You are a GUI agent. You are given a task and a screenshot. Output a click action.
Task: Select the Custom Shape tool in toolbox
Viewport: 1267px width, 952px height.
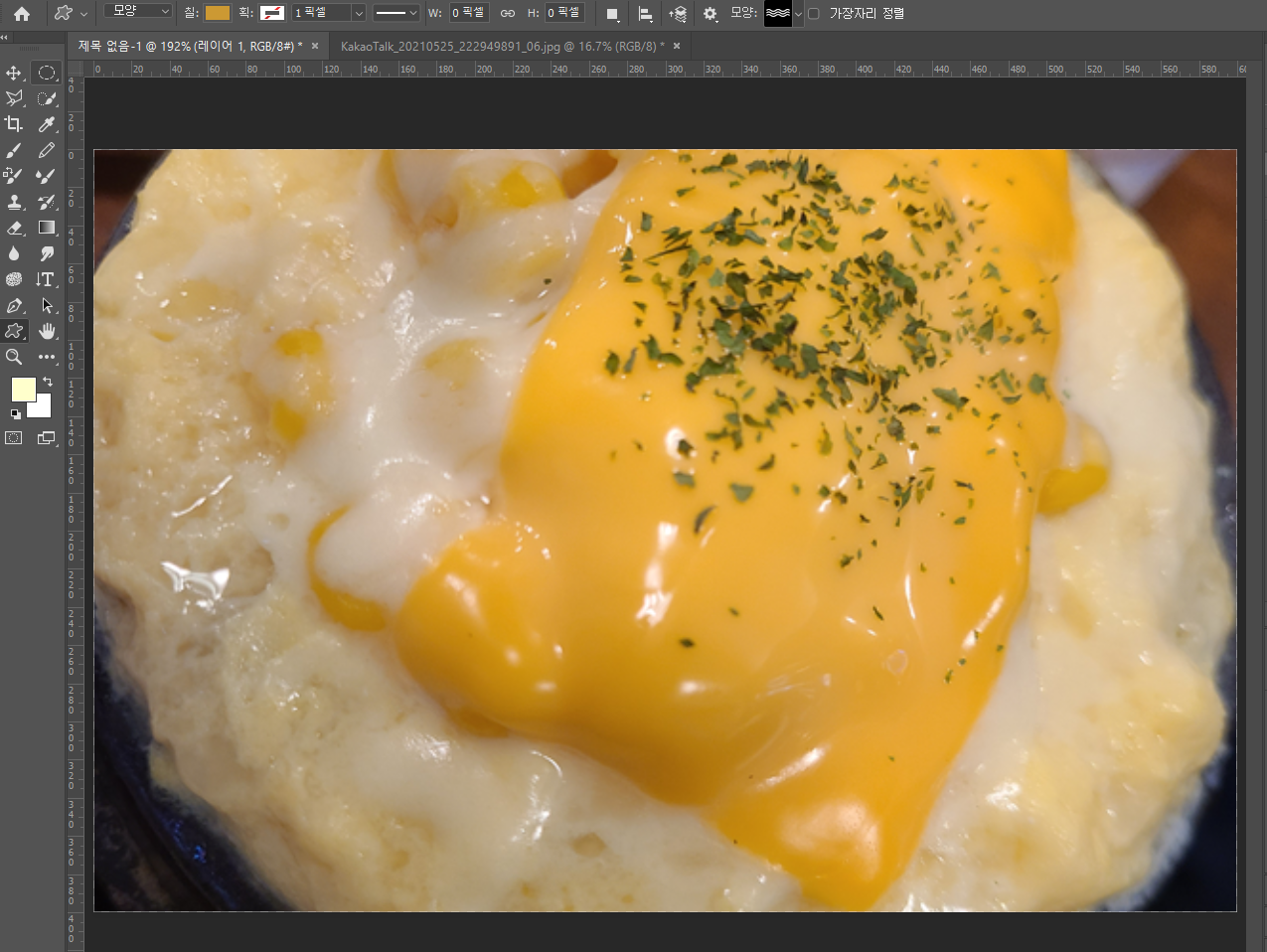click(14, 331)
